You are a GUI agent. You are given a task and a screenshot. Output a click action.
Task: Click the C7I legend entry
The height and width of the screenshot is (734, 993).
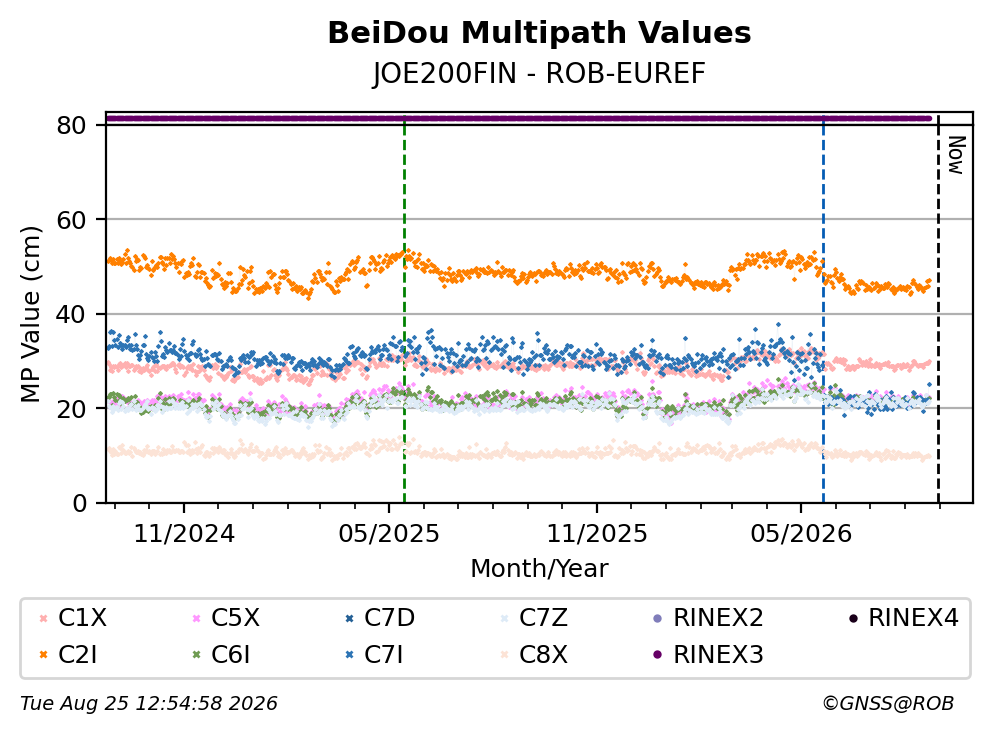[x=374, y=654]
